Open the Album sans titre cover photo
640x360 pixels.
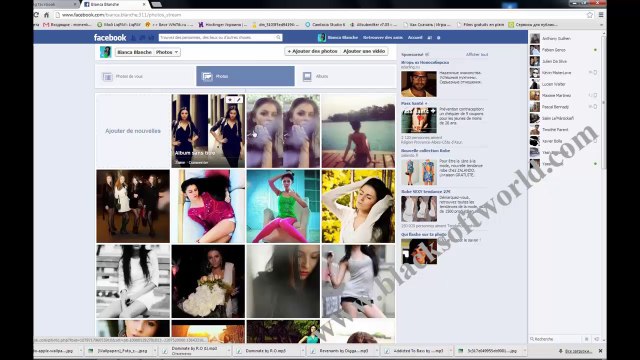click(x=208, y=131)
